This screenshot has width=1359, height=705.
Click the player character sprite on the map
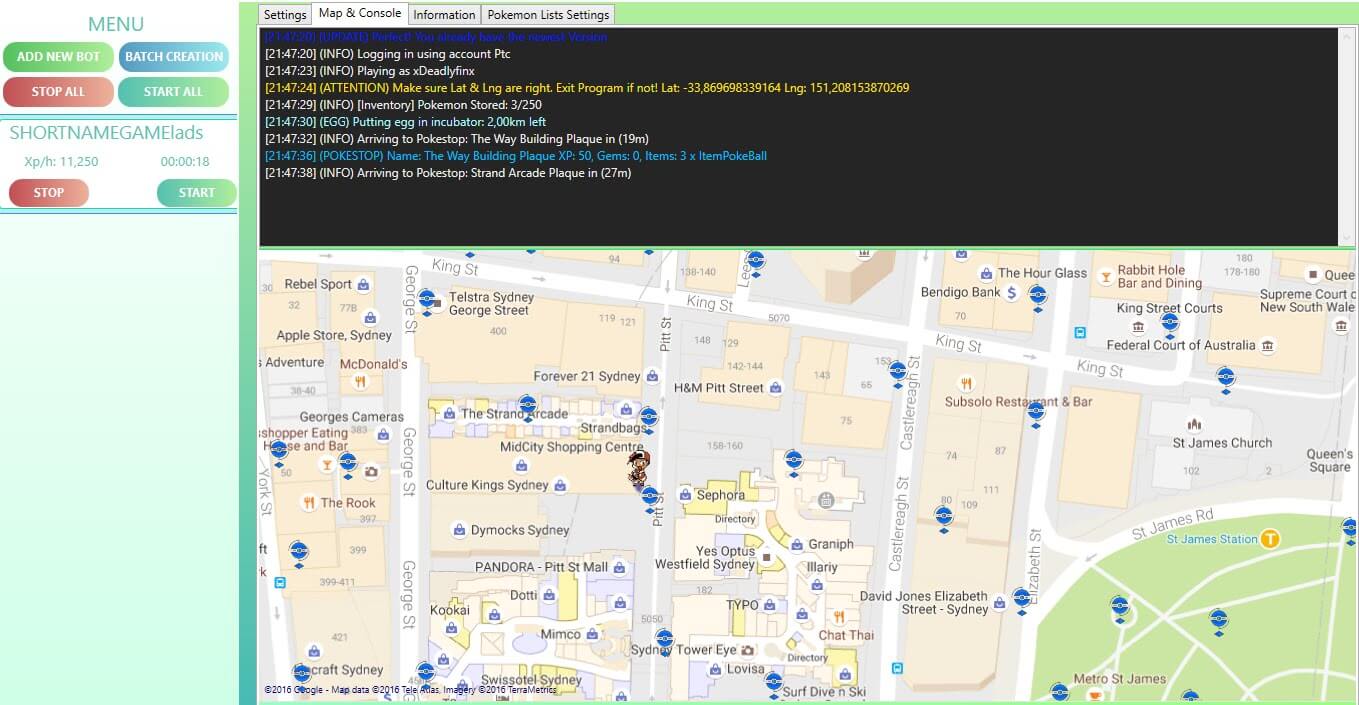[x=639, y=468]
